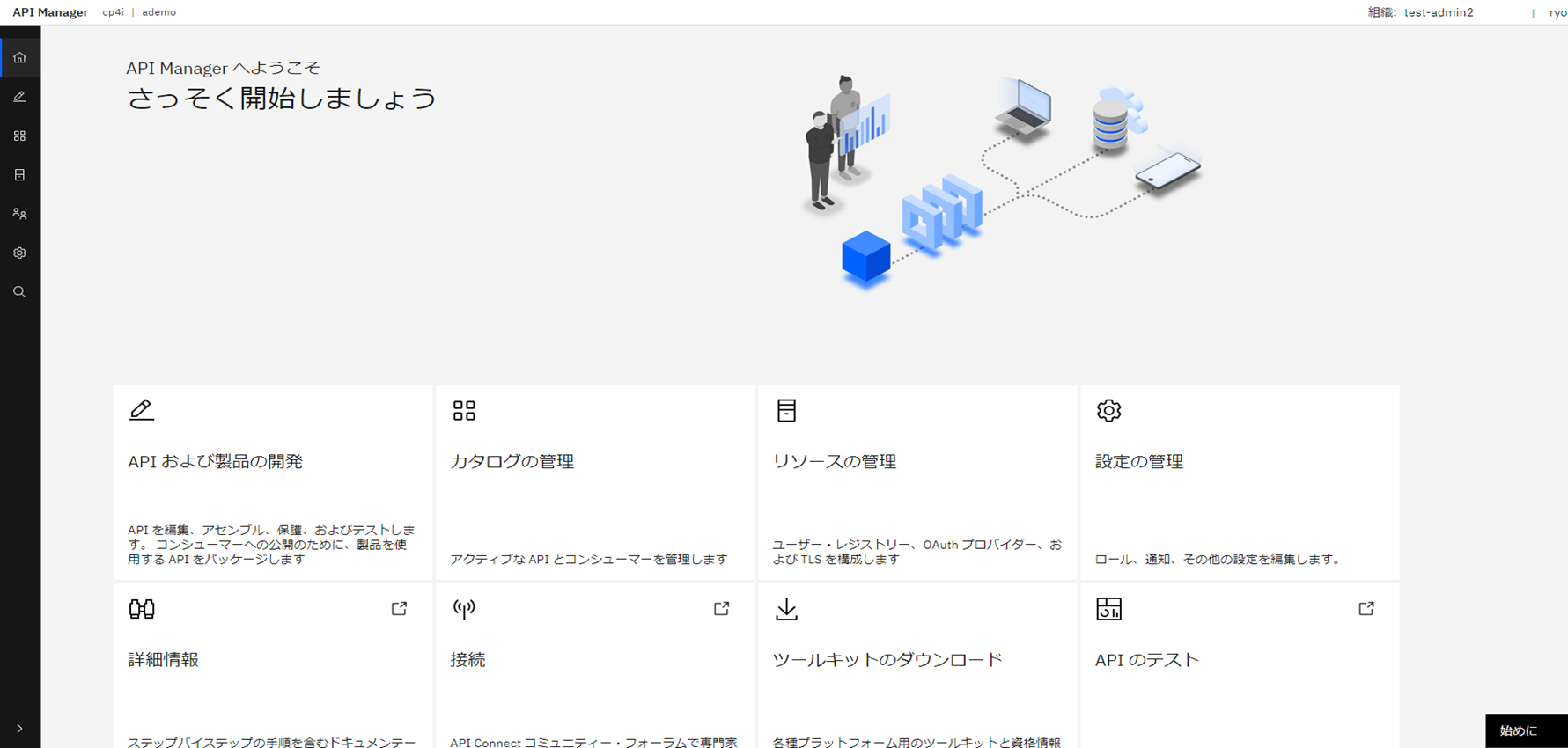1568x748 pixels.
Task: Click the cp4i label in the header
Action: (113, 12)
